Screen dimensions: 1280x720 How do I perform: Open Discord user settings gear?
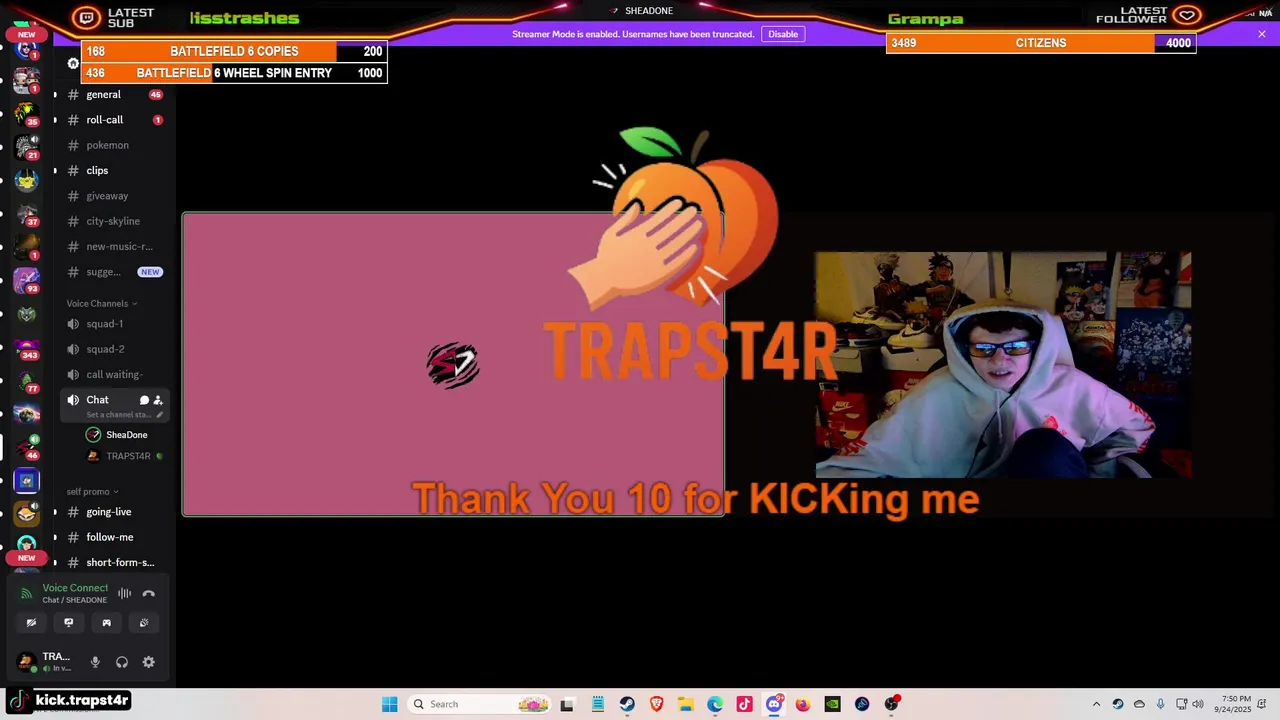click(148, 662)
